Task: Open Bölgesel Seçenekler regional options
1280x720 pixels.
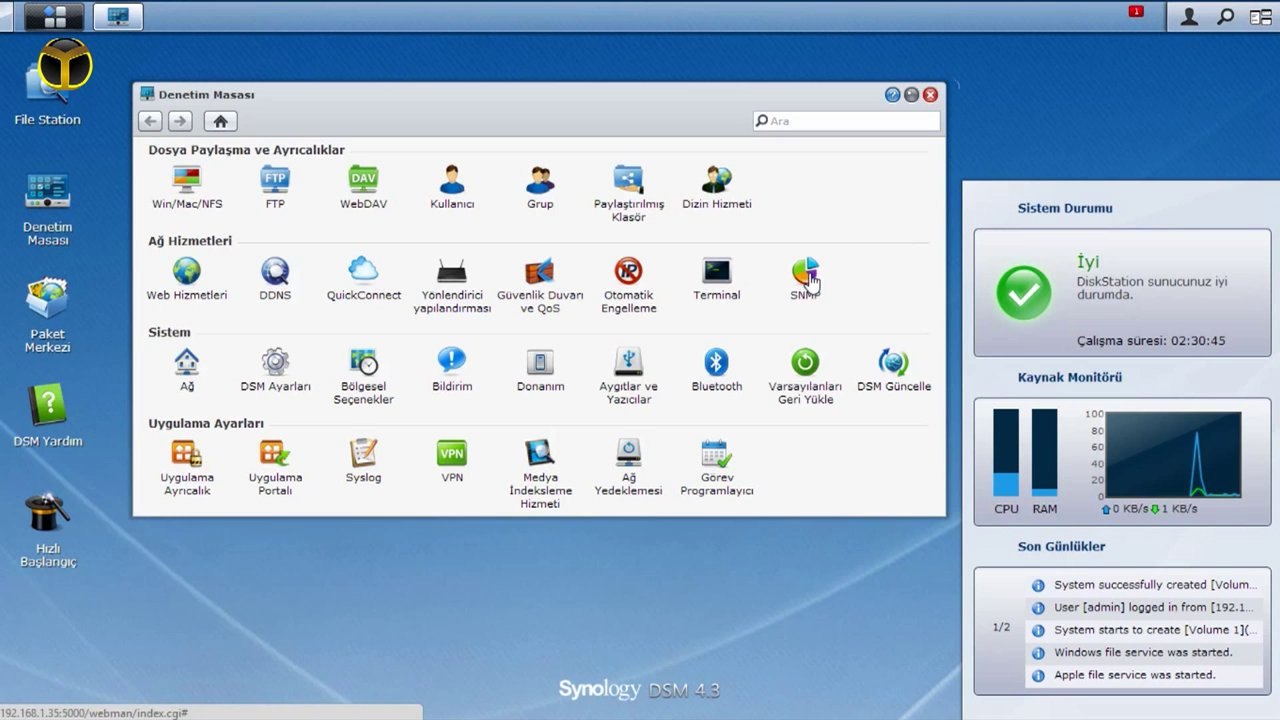Action: pyautogui.click(x=363, y=376)
